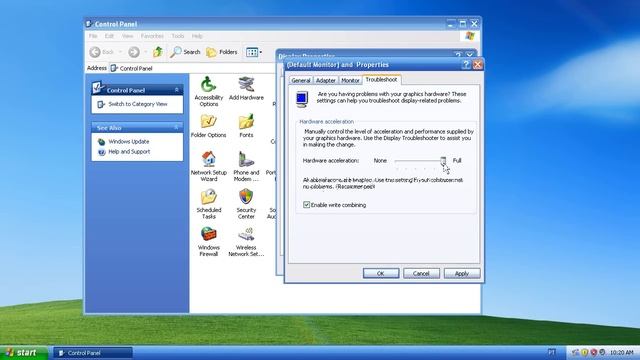
Task: Open the Favorites menu
Action: (x=152, y=36)
